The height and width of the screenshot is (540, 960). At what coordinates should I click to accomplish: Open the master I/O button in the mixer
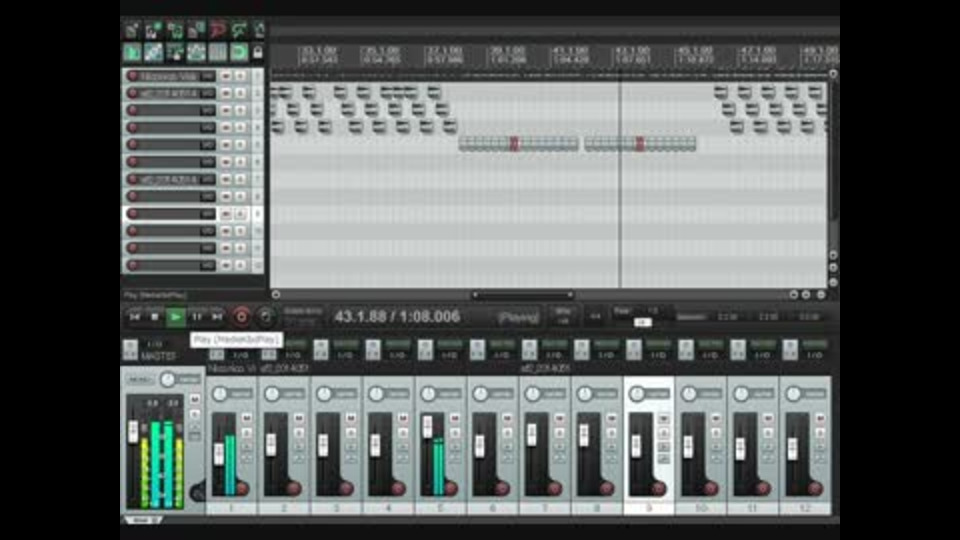(155, 345)
